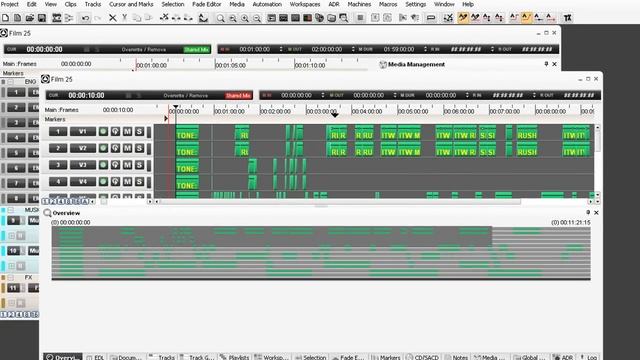Click the Save floppy disk icon
This screenshot has width=640, height=360.
[42, 18]
